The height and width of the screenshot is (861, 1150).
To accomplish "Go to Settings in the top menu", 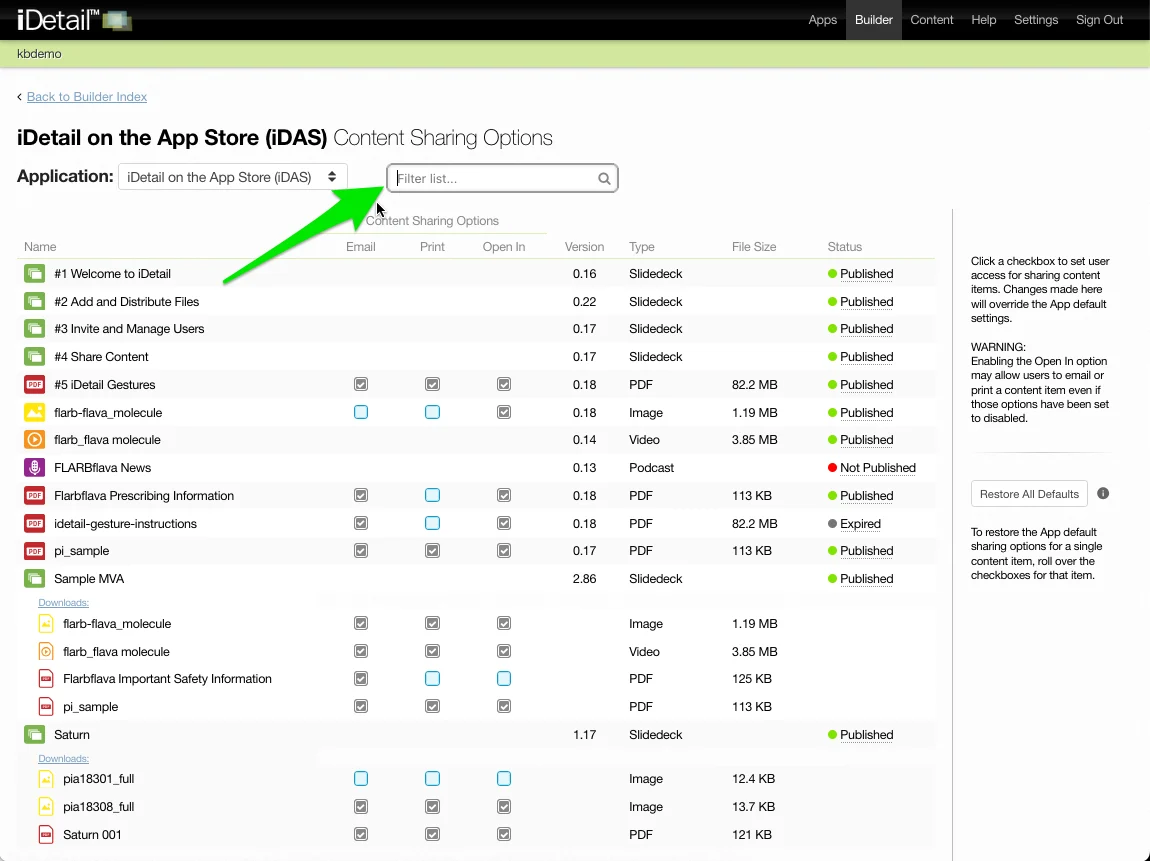I will pos(1035,20).
